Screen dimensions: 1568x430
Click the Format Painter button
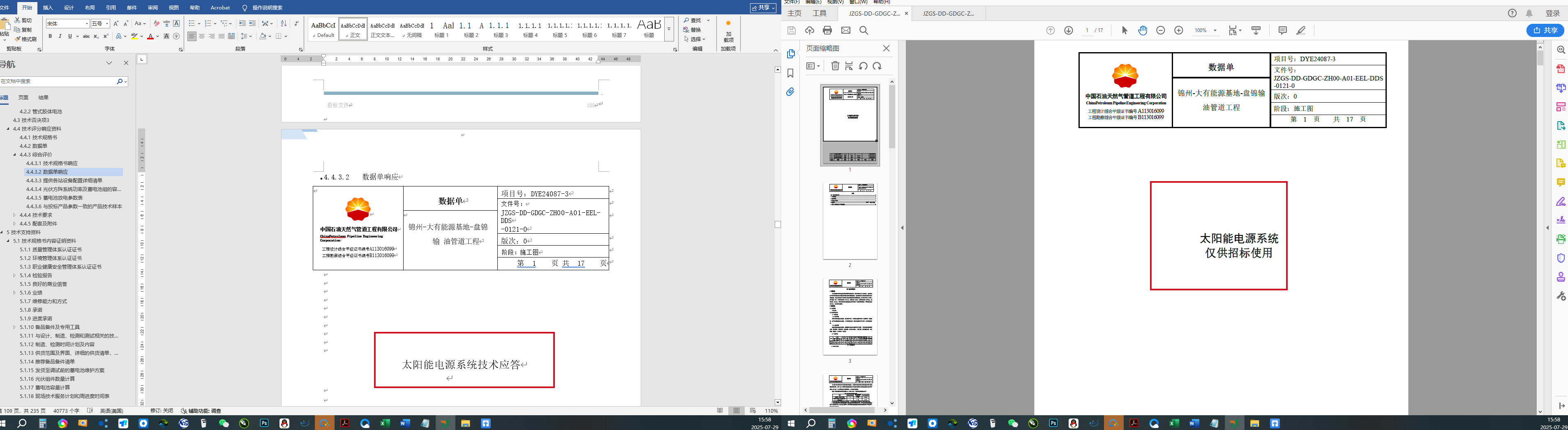pos(25,39)
